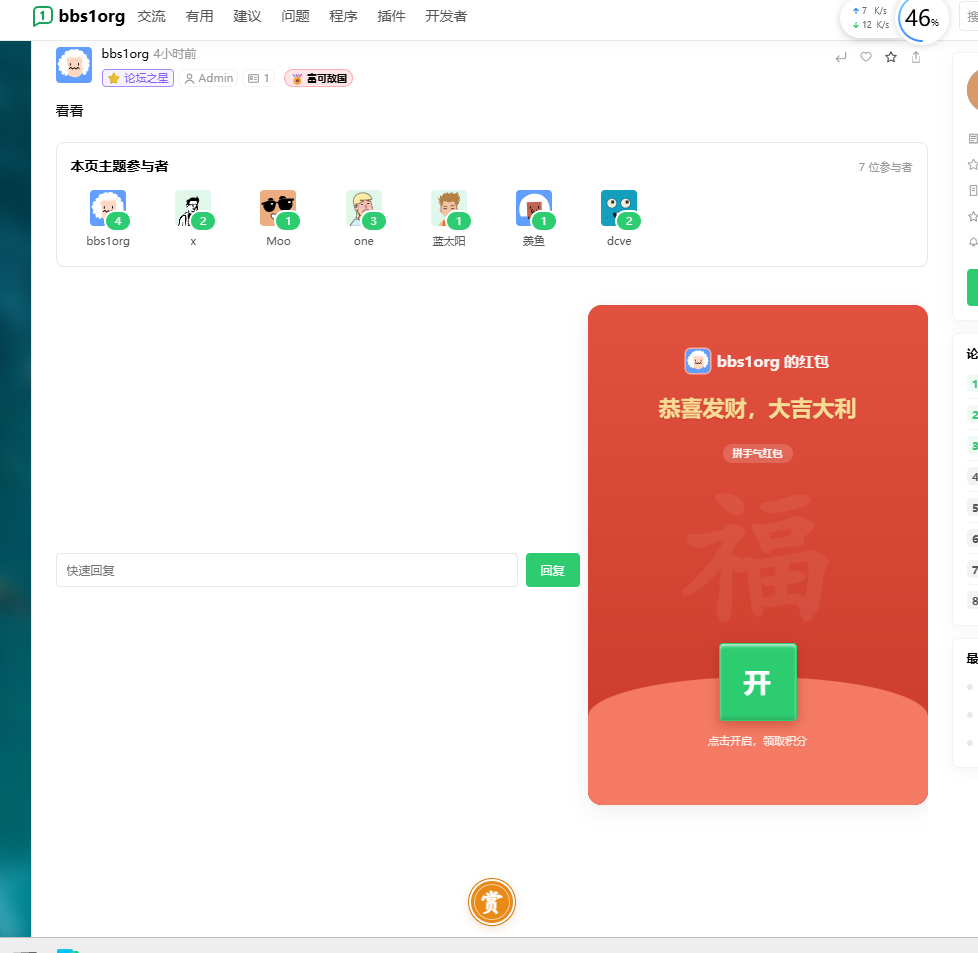
Task: Click the Admin role tag
Action: pos(208,78)
